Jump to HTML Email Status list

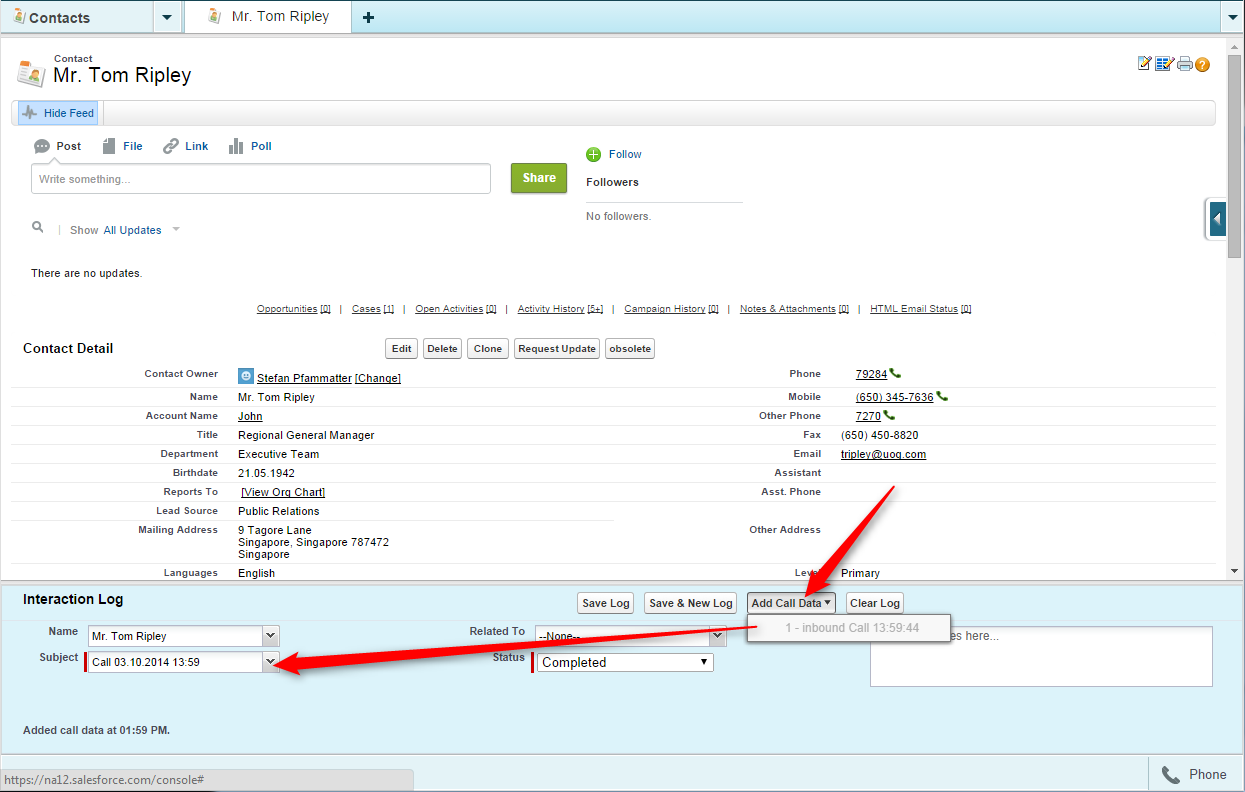click(920, 309)
